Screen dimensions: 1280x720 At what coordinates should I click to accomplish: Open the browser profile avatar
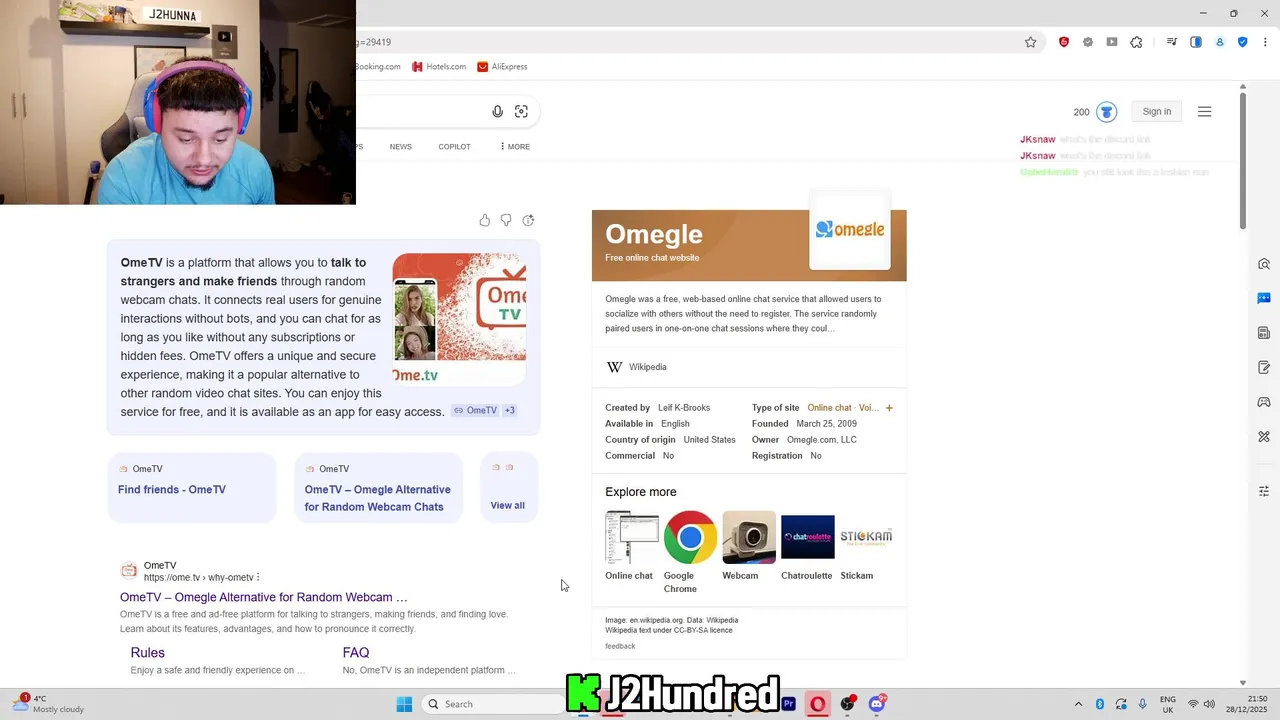pyautogui.click(x=1220, y=42)
